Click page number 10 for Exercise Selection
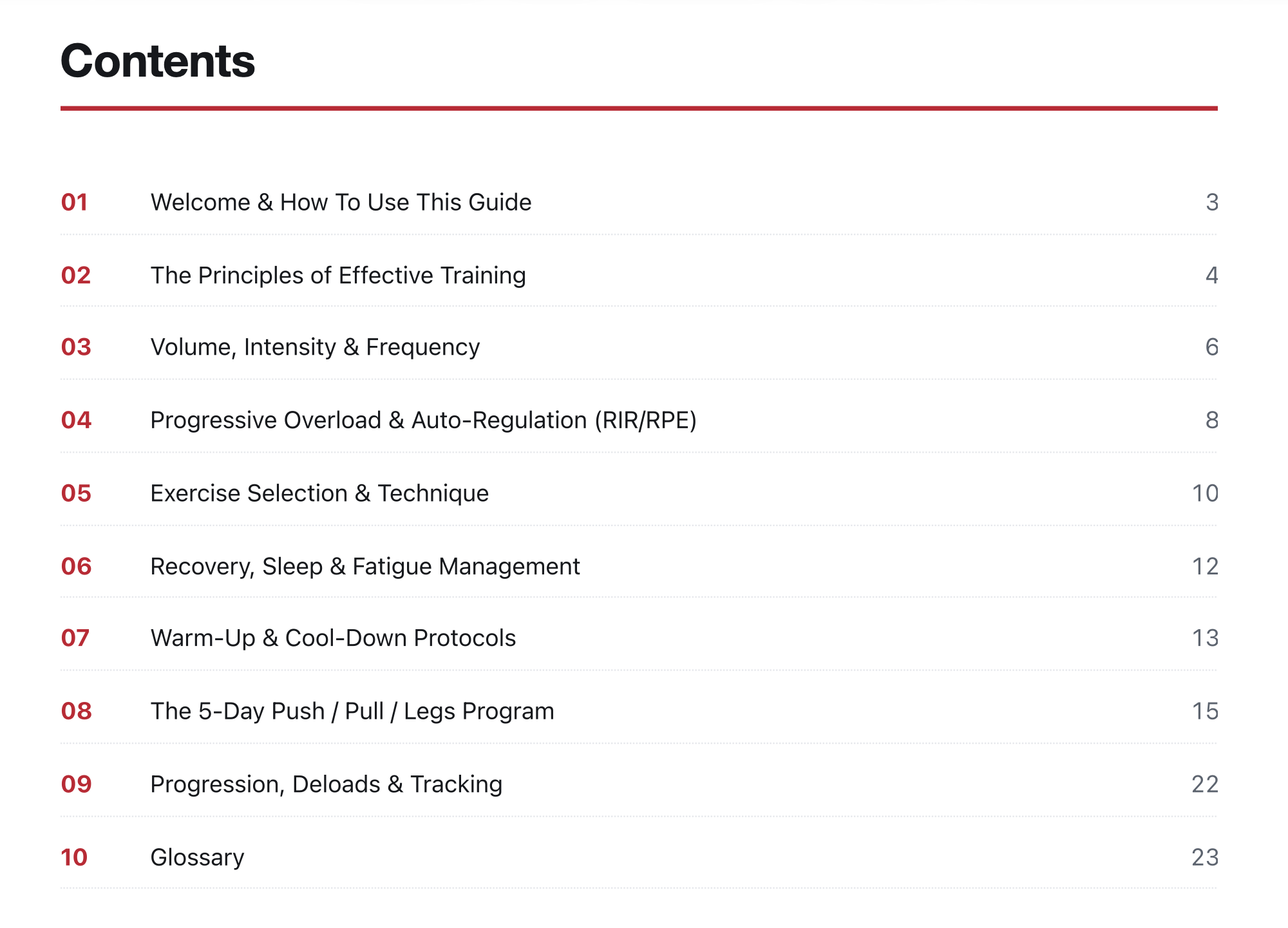The width and height of the screenshot is (1288, 928). click(1205, 493)
